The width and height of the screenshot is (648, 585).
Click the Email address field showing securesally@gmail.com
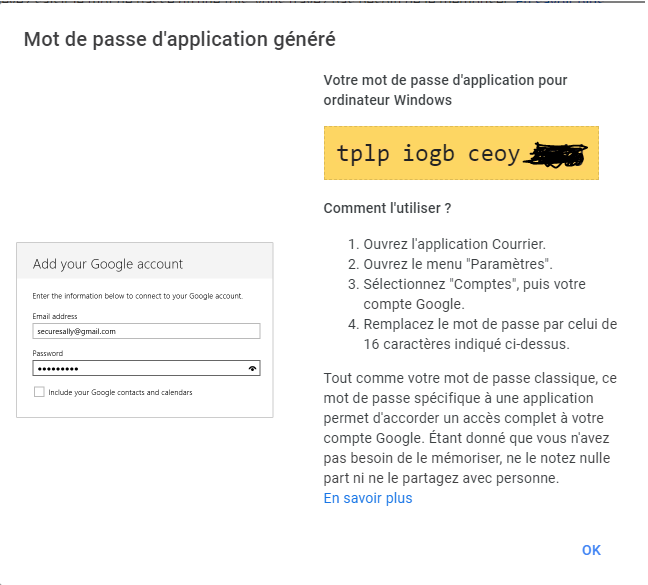pos(146,331)
